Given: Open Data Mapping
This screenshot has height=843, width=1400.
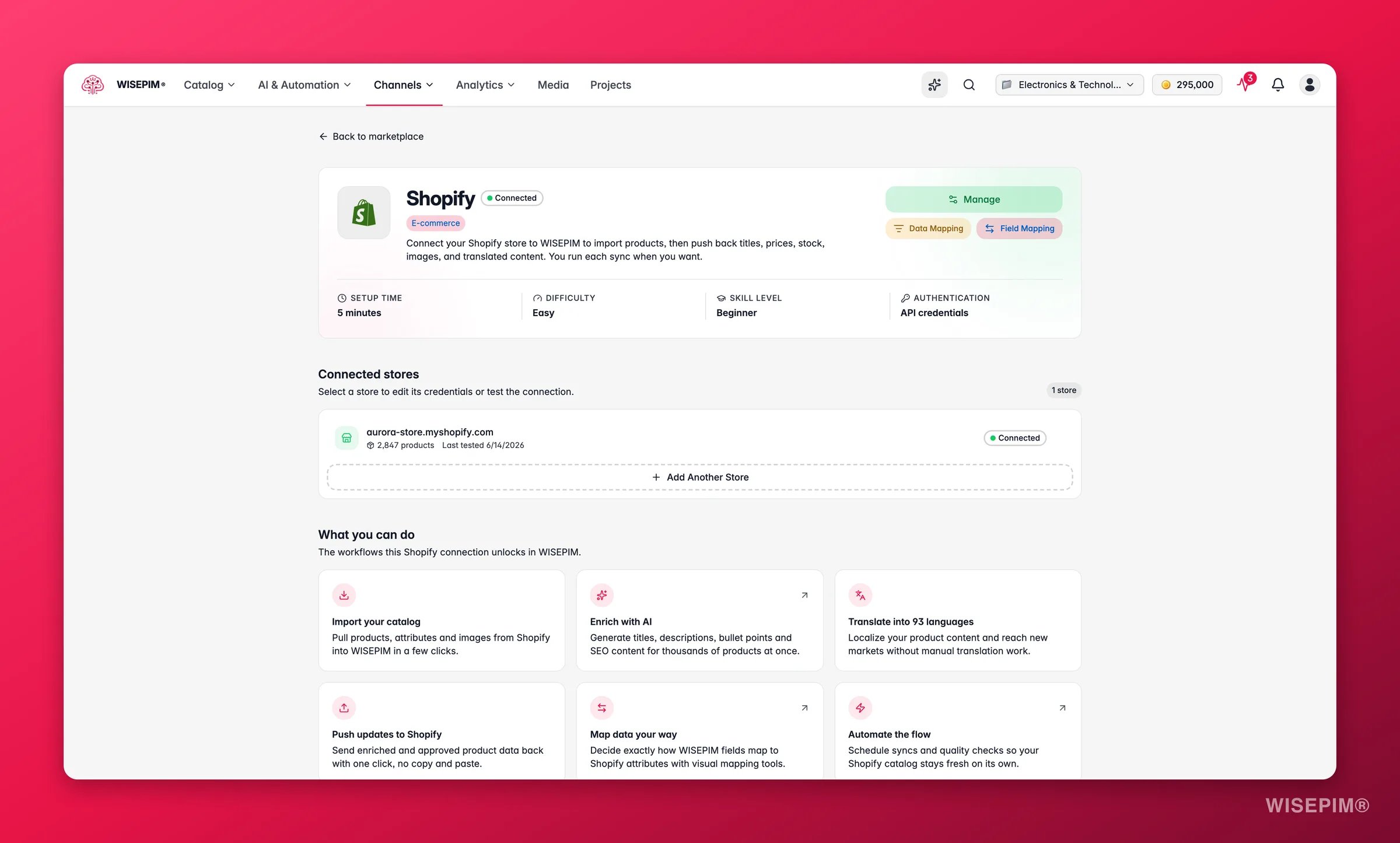Looking at the screenshot, I should [x=928, y=229].
